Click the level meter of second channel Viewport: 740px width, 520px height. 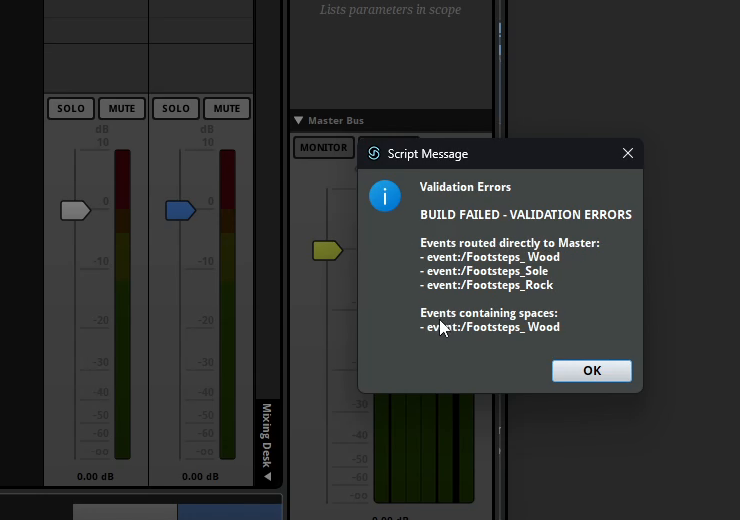coord(227,304)
